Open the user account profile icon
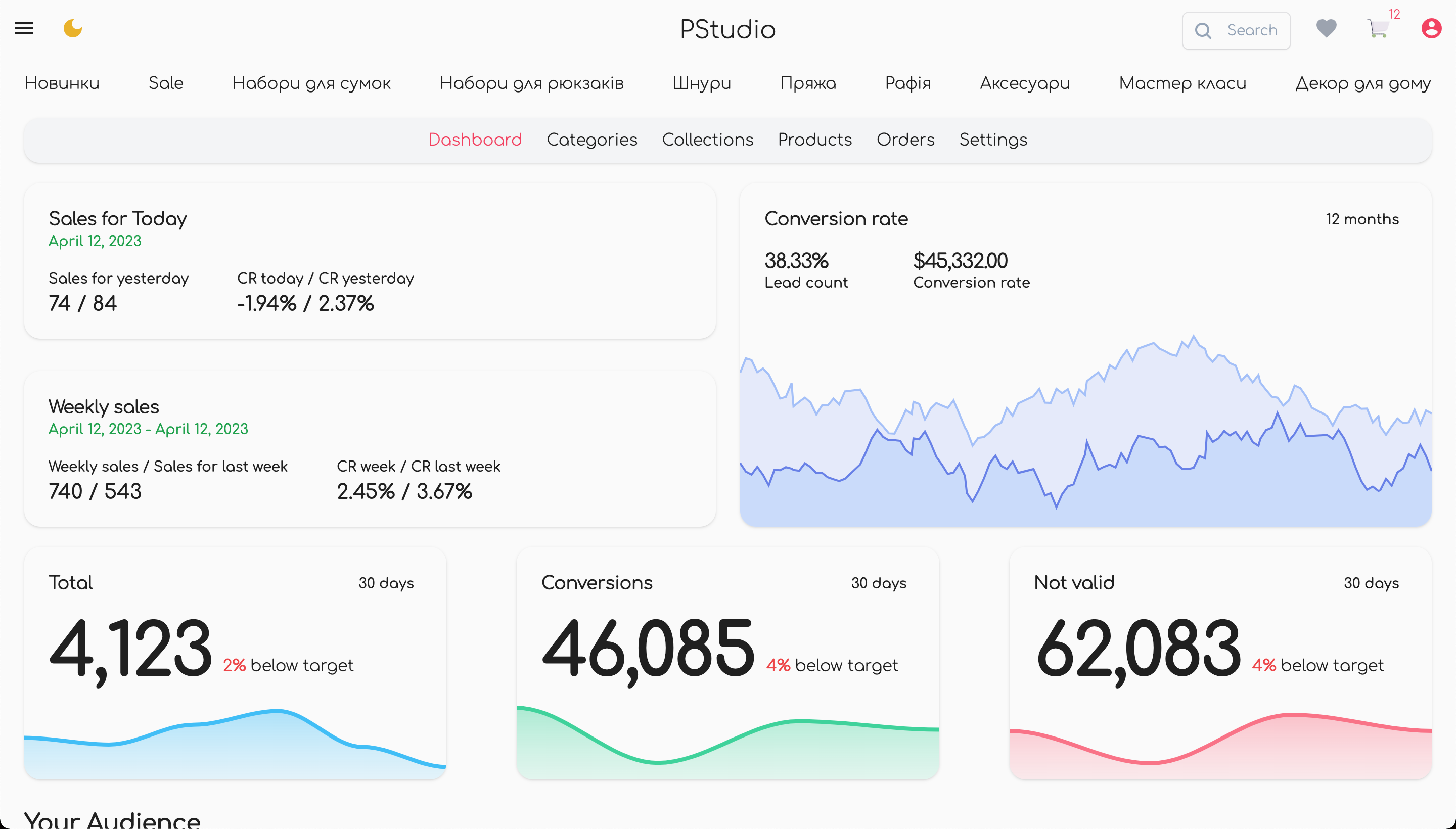Viewport: 1456px width, 829px height. point(1431,28)
